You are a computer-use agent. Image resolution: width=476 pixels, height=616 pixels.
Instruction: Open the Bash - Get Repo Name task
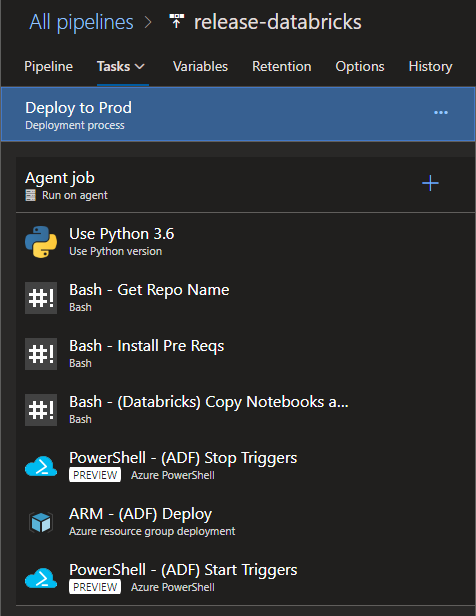click(x=245, y=297)
